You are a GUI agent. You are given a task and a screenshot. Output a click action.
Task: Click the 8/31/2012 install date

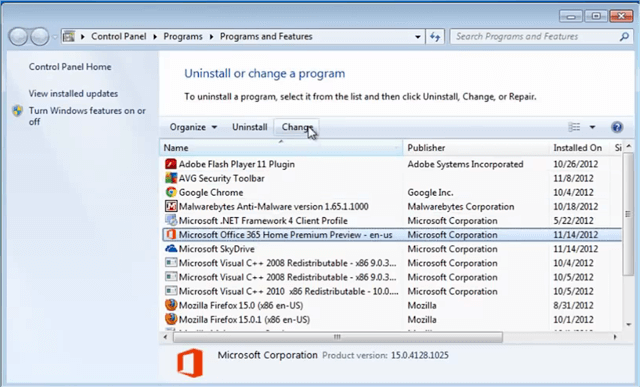coord(573,305)
